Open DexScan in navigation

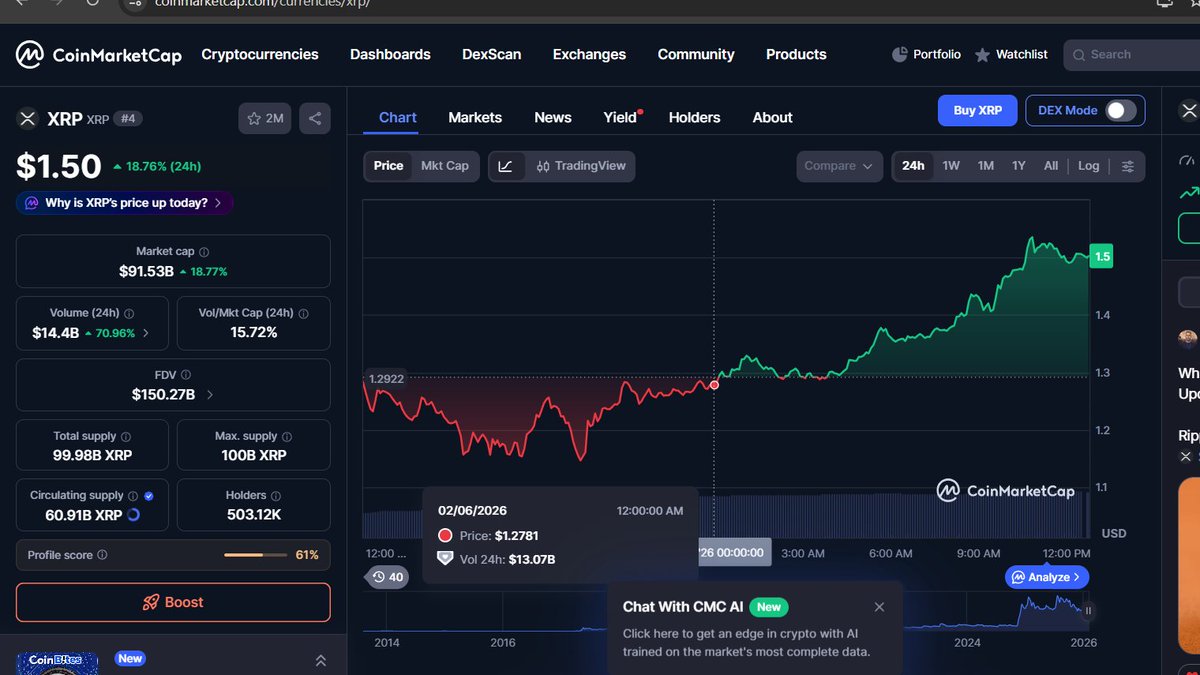tap(492, 55)
